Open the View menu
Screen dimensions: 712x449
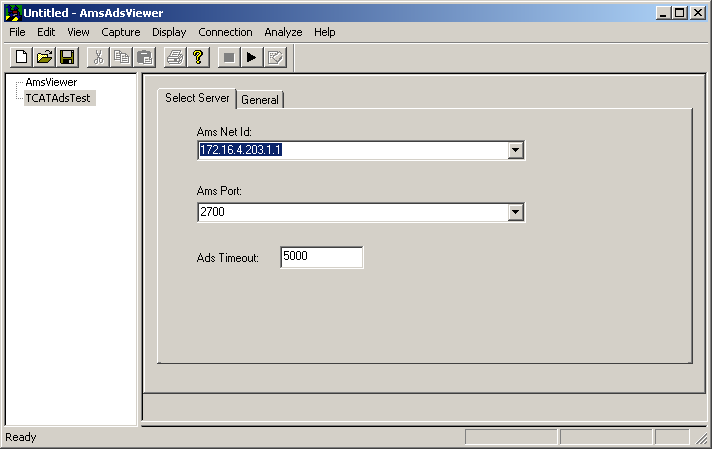tap(78, 32)
